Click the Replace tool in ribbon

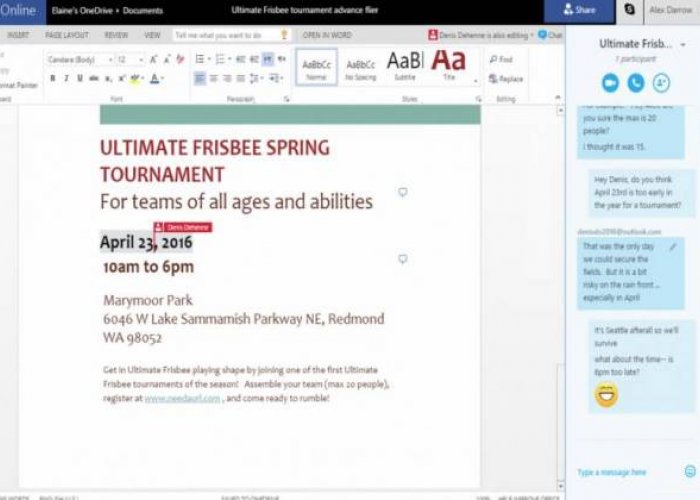pyautogui.click(x=505, y=78)
